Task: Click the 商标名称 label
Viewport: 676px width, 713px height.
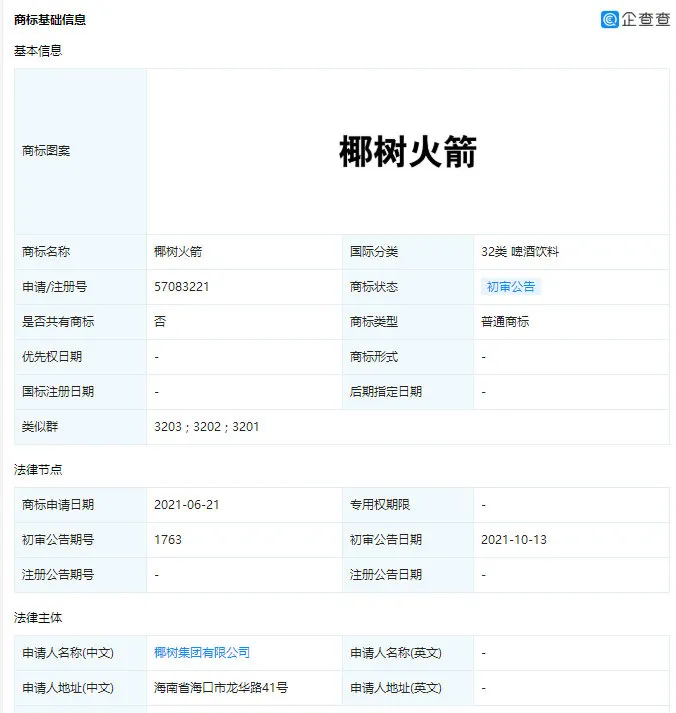Action: [x=46, y=252]
